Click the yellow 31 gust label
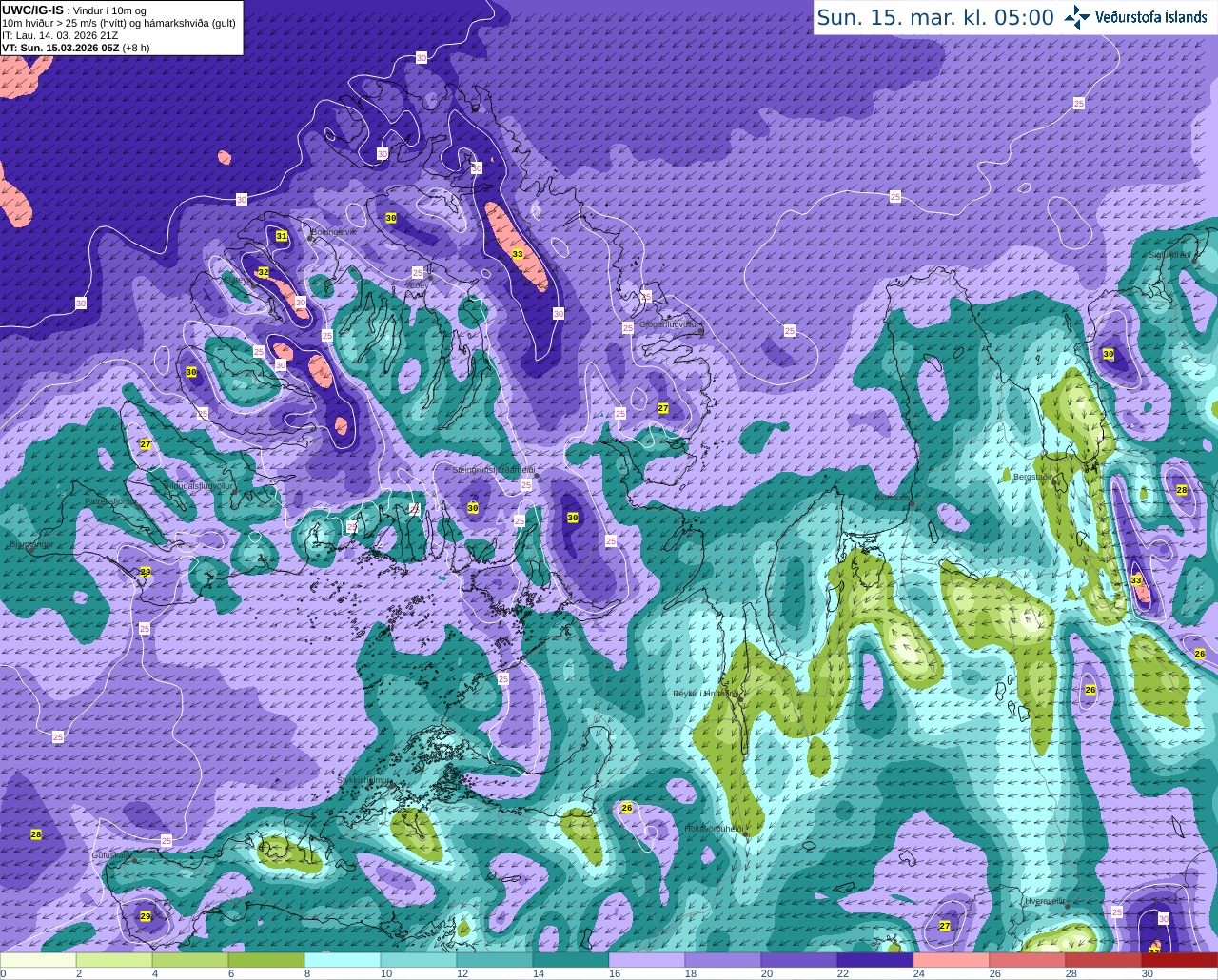Image resolution: width=1218 pixels, height=980 pixels. pos(281,236)
